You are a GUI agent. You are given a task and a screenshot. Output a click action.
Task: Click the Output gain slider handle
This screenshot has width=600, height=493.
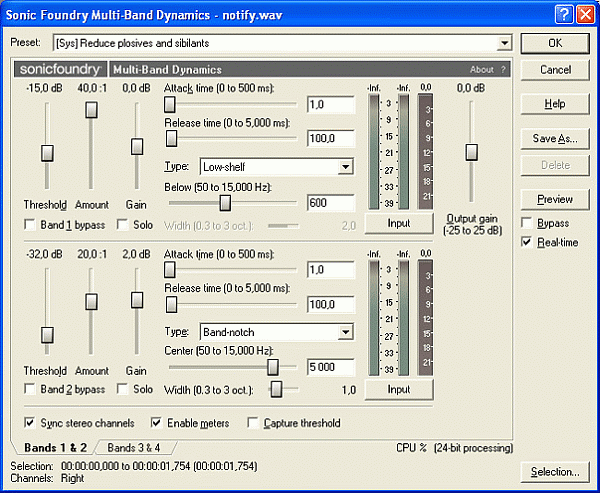click(471, 152)
